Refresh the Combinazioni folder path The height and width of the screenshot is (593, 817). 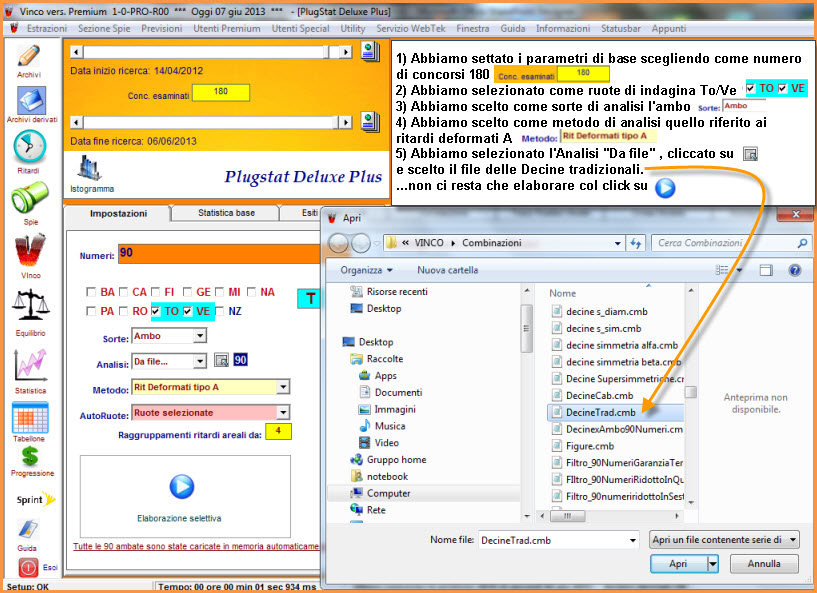636,243
